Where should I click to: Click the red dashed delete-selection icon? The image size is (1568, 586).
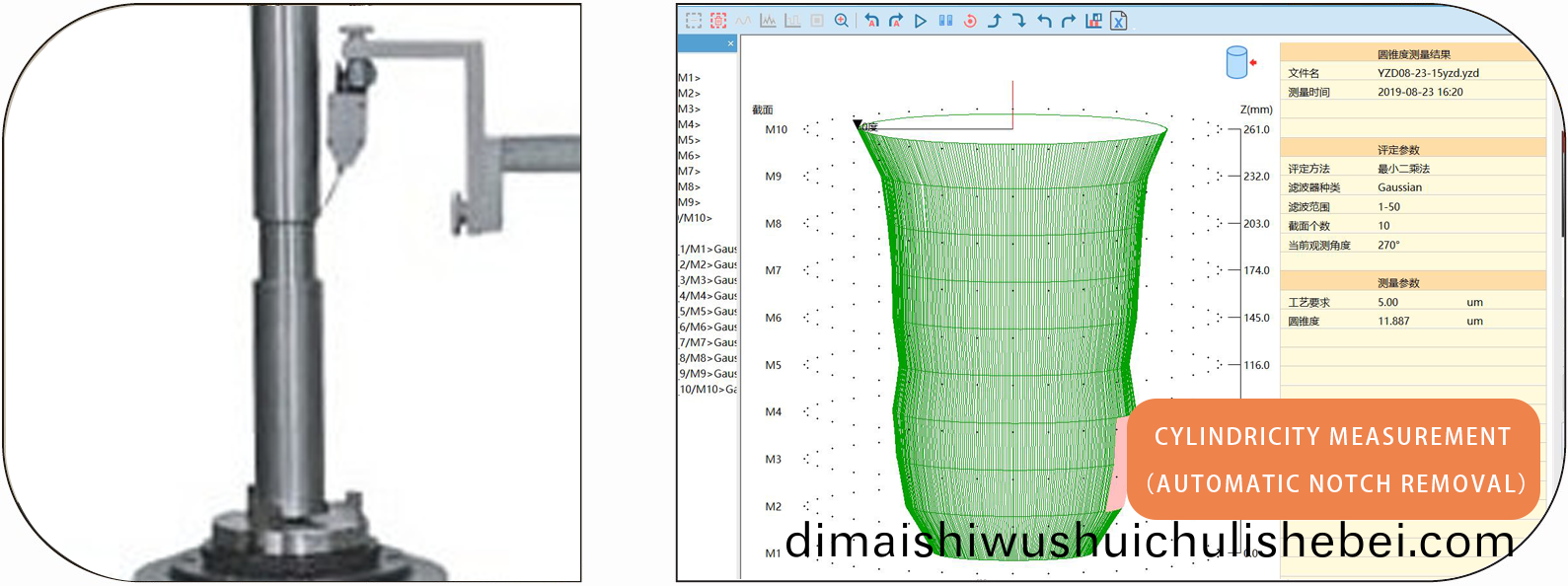point(718,20)
